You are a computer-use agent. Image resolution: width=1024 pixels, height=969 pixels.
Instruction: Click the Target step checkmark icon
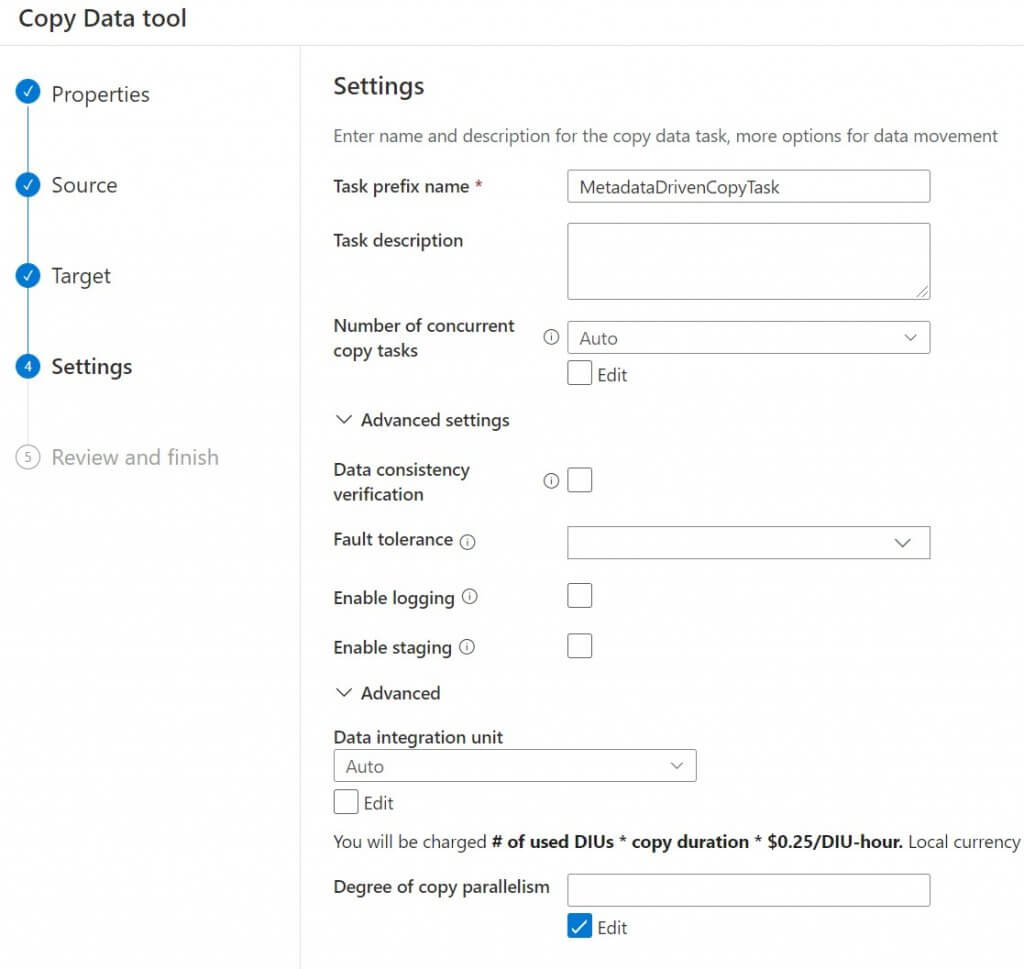coord(28,276)
